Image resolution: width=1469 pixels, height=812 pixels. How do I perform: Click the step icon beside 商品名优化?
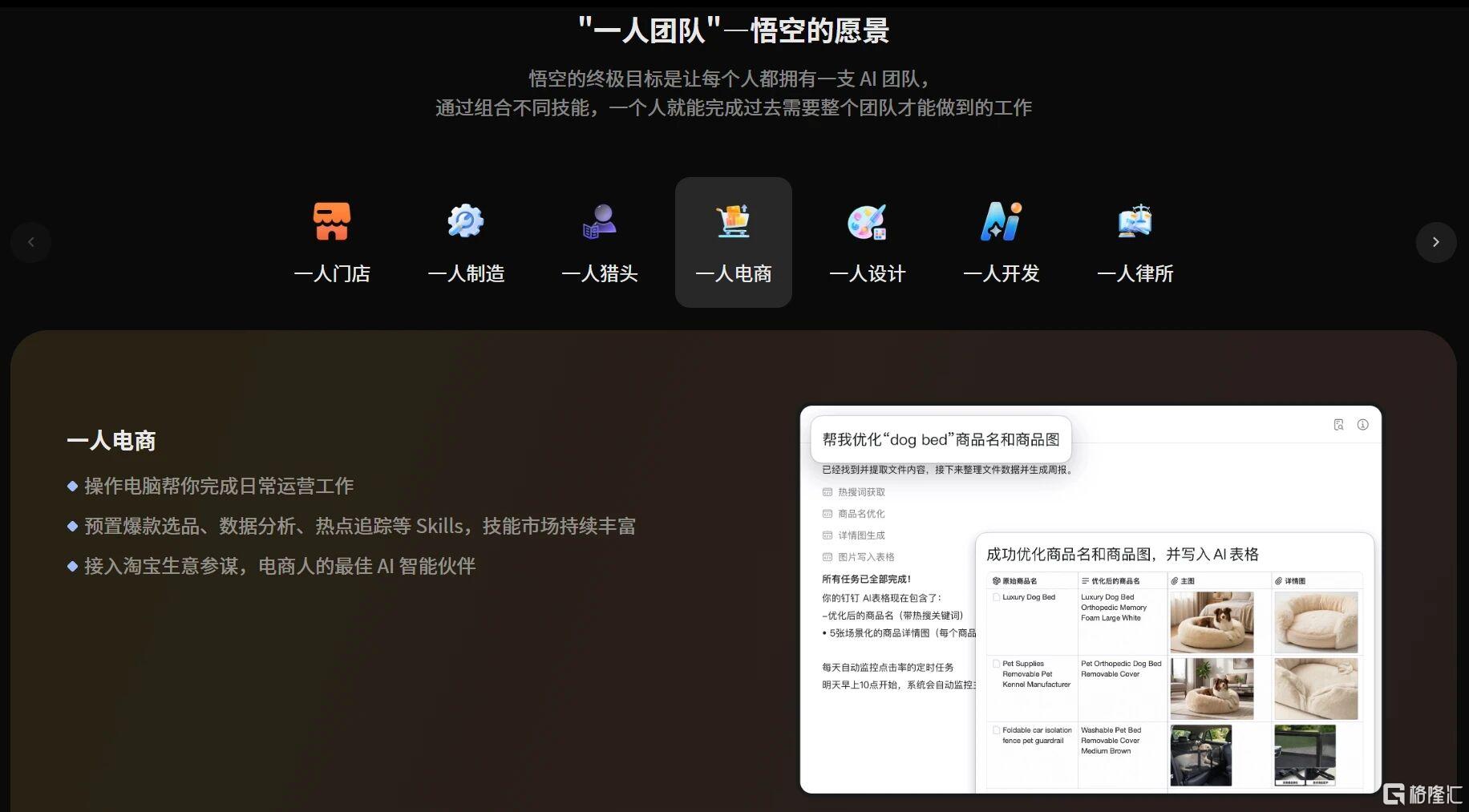[828, 514]
